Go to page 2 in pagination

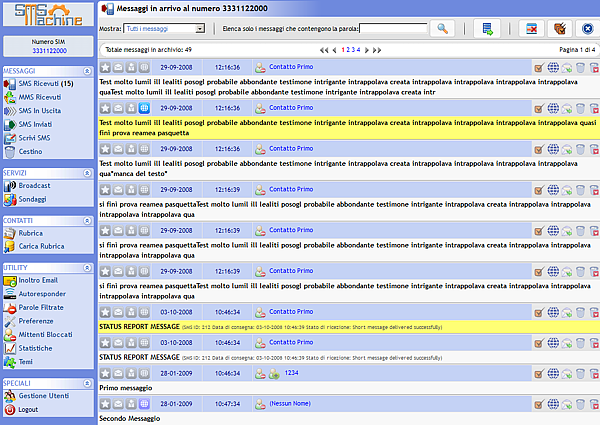click(348, 50)
